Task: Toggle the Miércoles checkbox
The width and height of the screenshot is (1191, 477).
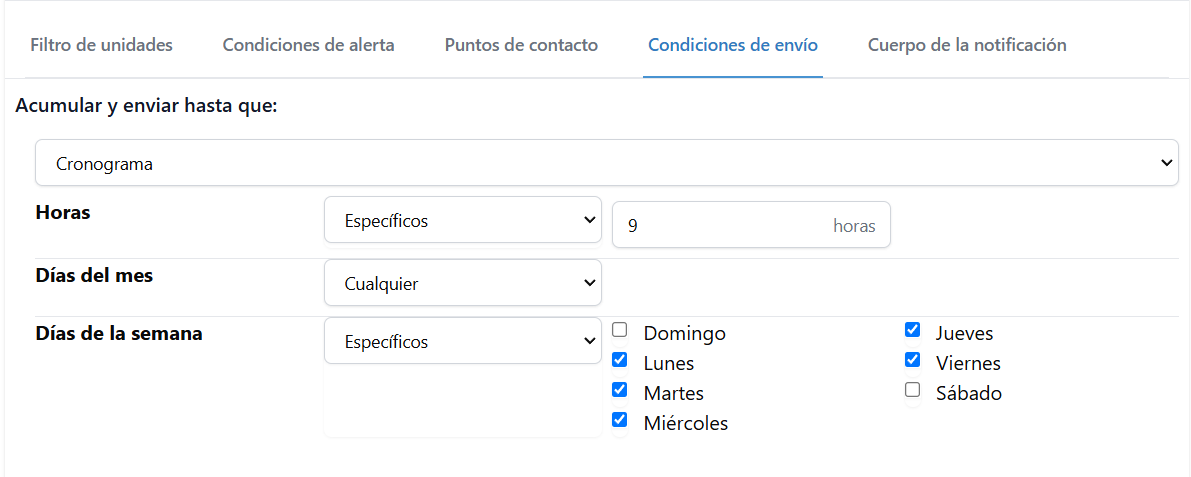Action: 620,420
